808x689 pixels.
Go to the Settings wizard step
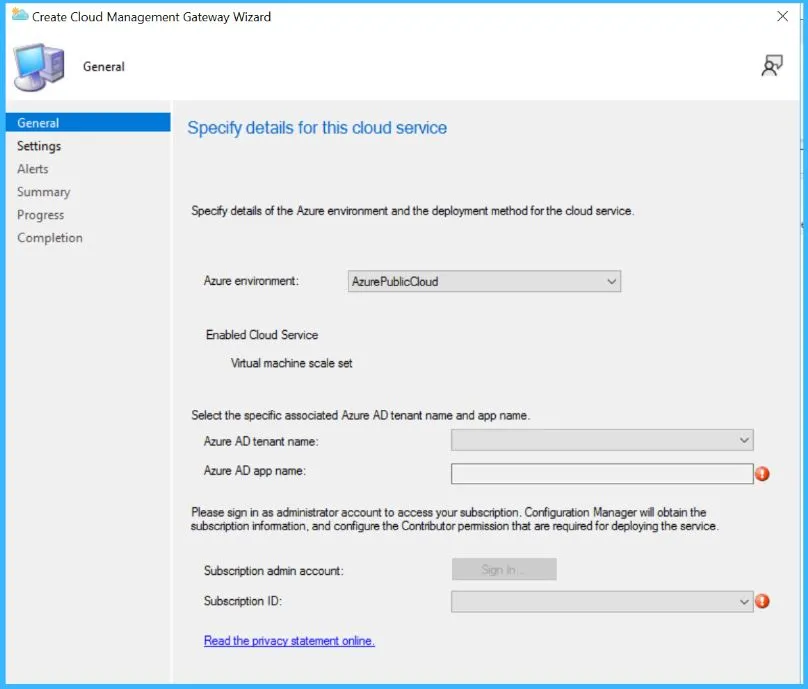[x=39, y=146]
